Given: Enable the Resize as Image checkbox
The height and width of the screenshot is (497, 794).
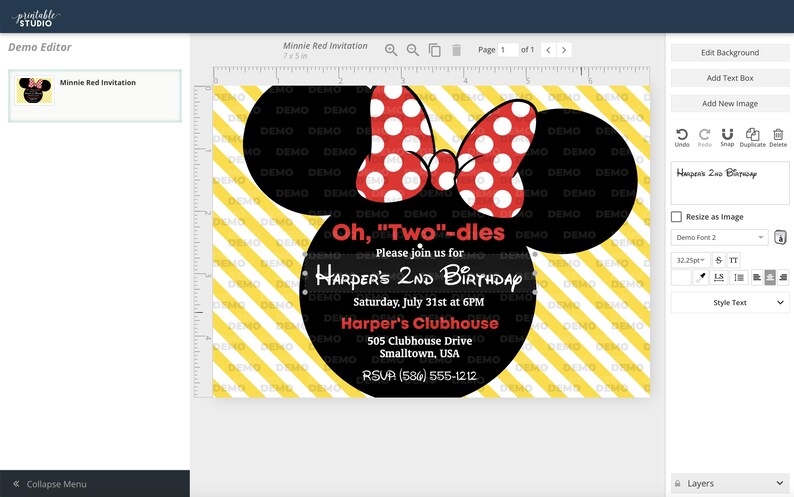Looking at the screenshot, I should click(676, 217).
